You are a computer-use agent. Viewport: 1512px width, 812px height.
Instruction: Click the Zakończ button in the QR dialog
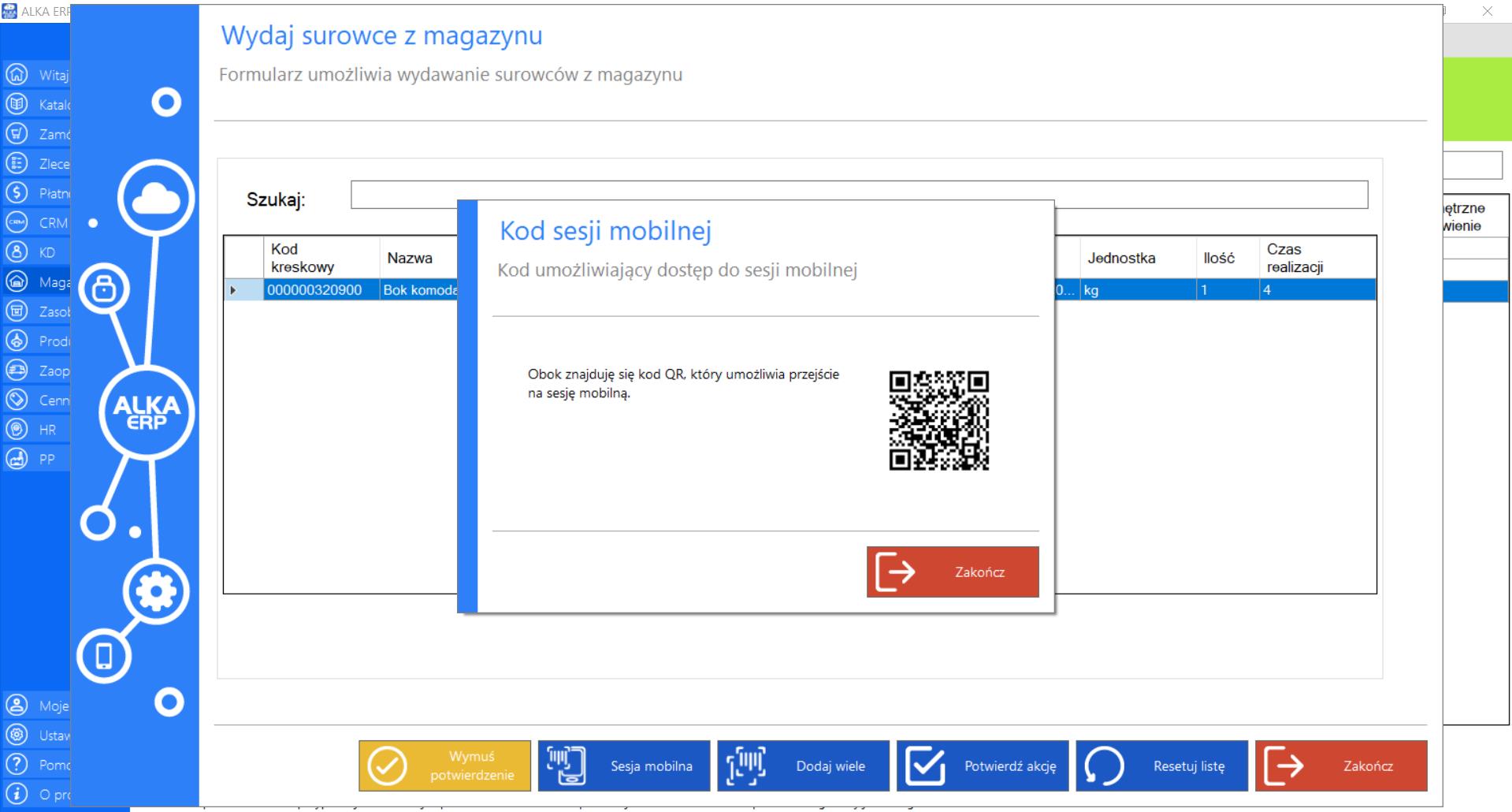pos(953,572)
